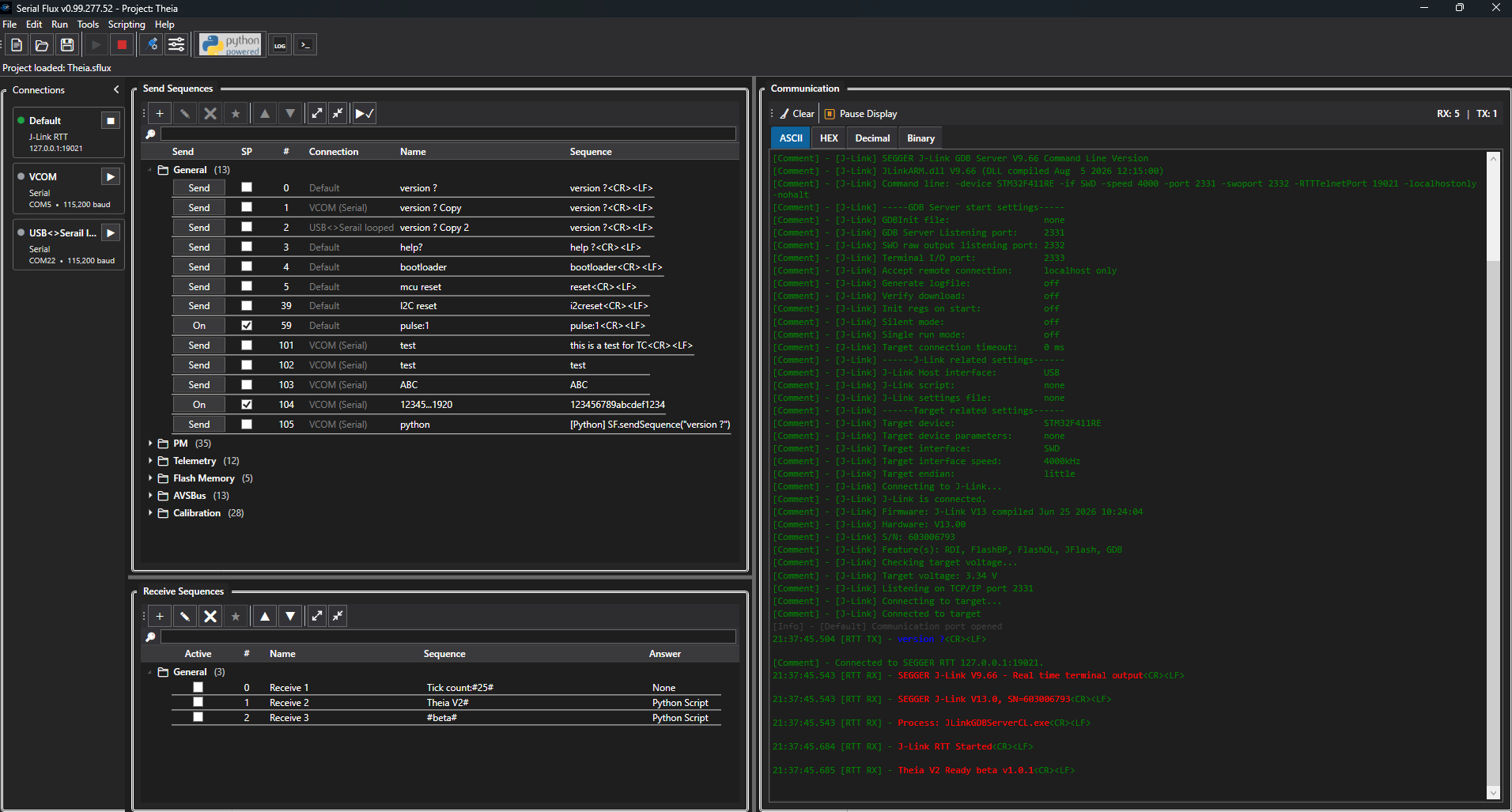Mark send sequence favorite star icon
Screen dimensions: 1512x812
(236, 114)
